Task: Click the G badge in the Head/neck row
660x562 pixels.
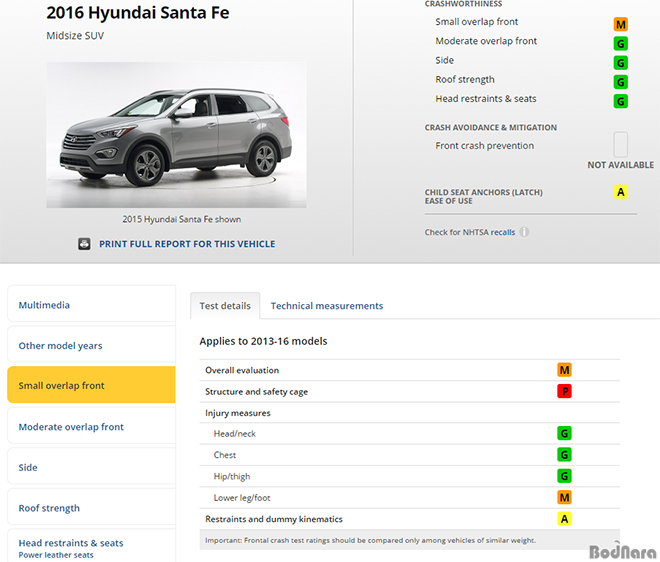Action: click(564, 433)
